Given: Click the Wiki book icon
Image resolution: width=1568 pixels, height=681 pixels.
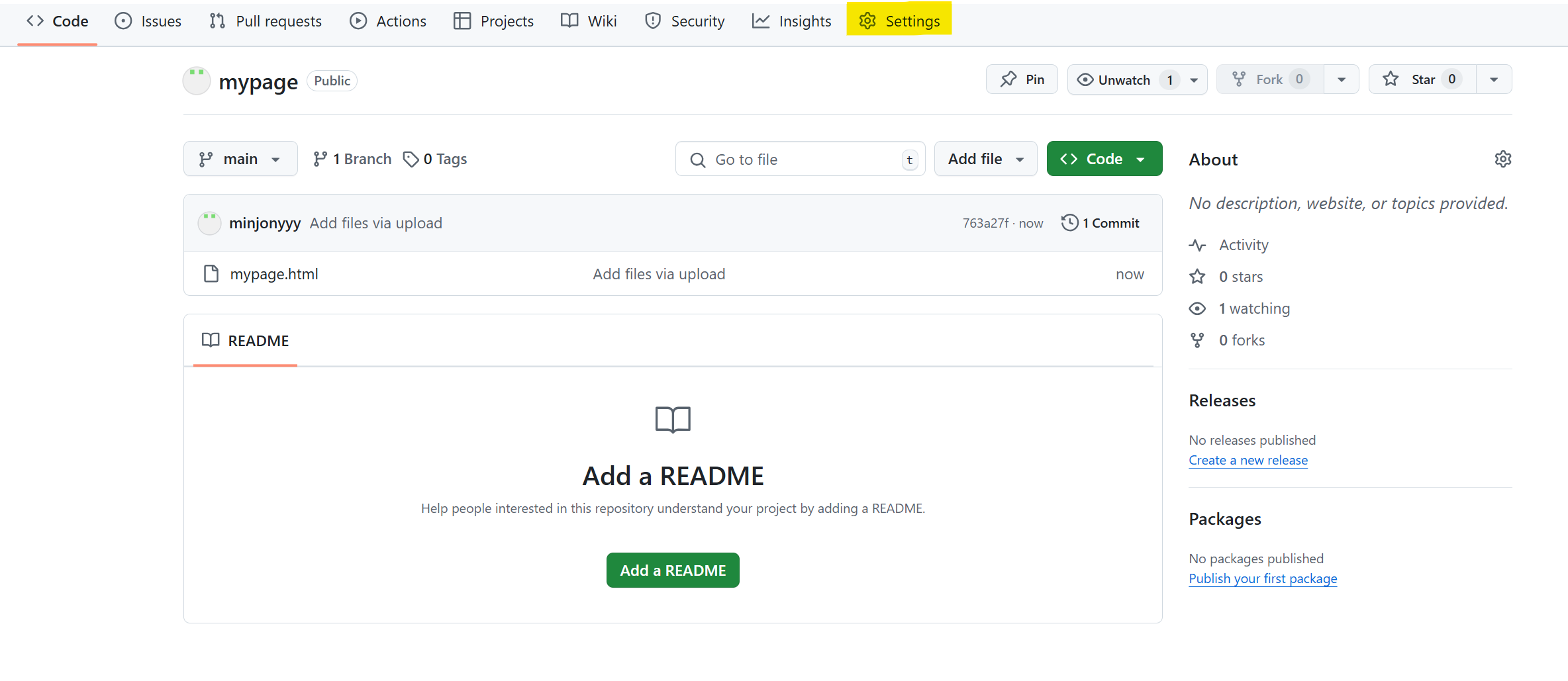Looking at the screenshot, I should (569, 21).
